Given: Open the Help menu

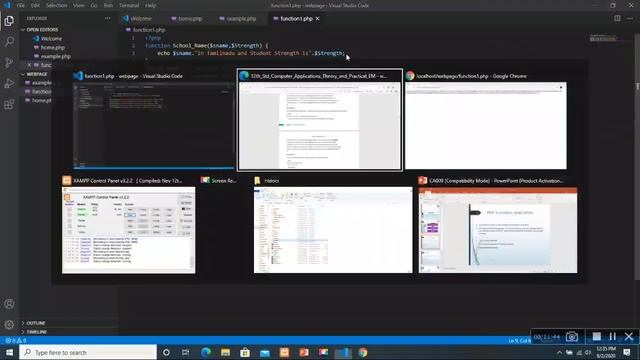Looking at the screenshot, I should coord(151,5).
